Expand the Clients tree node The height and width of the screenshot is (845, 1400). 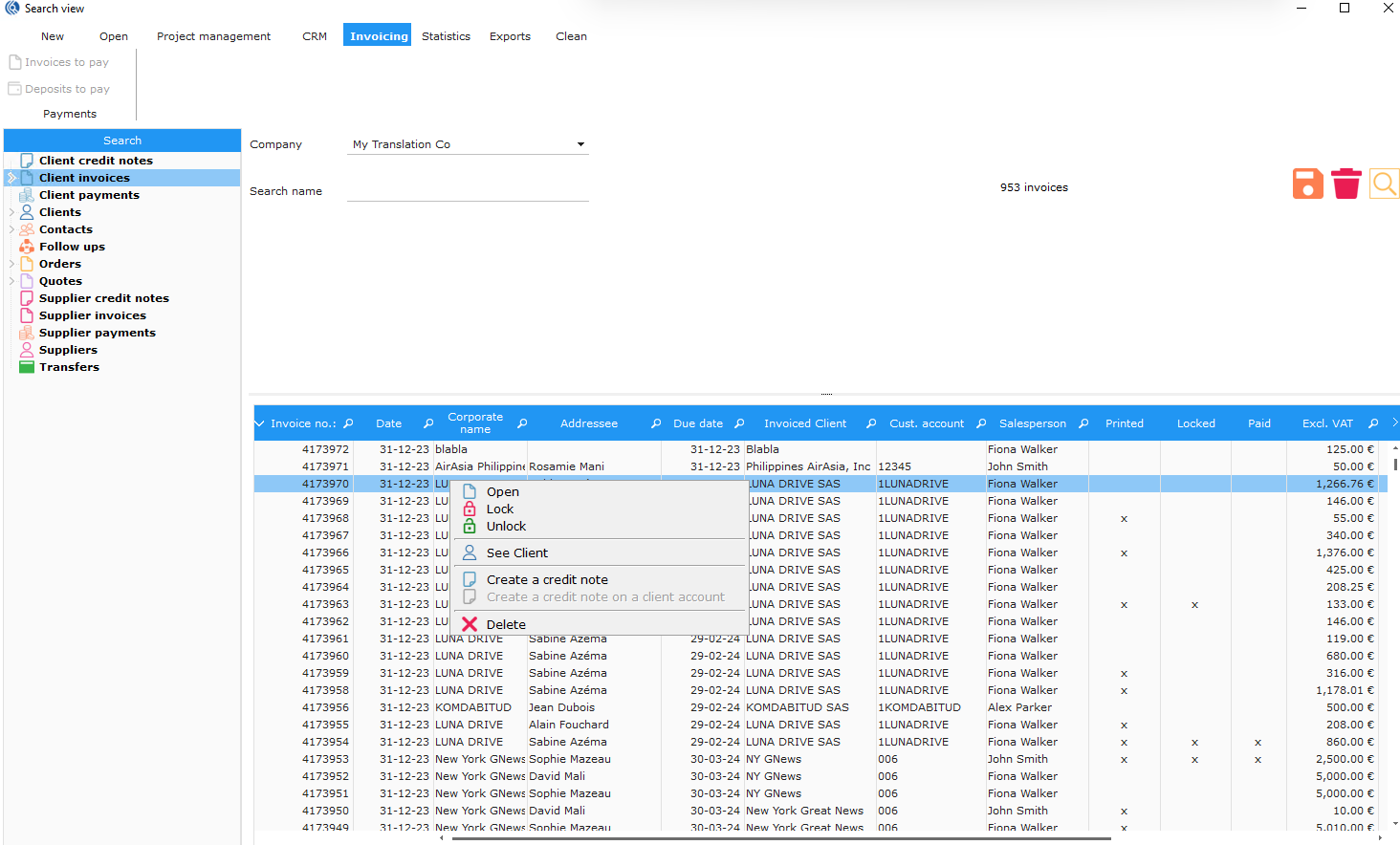11,212
